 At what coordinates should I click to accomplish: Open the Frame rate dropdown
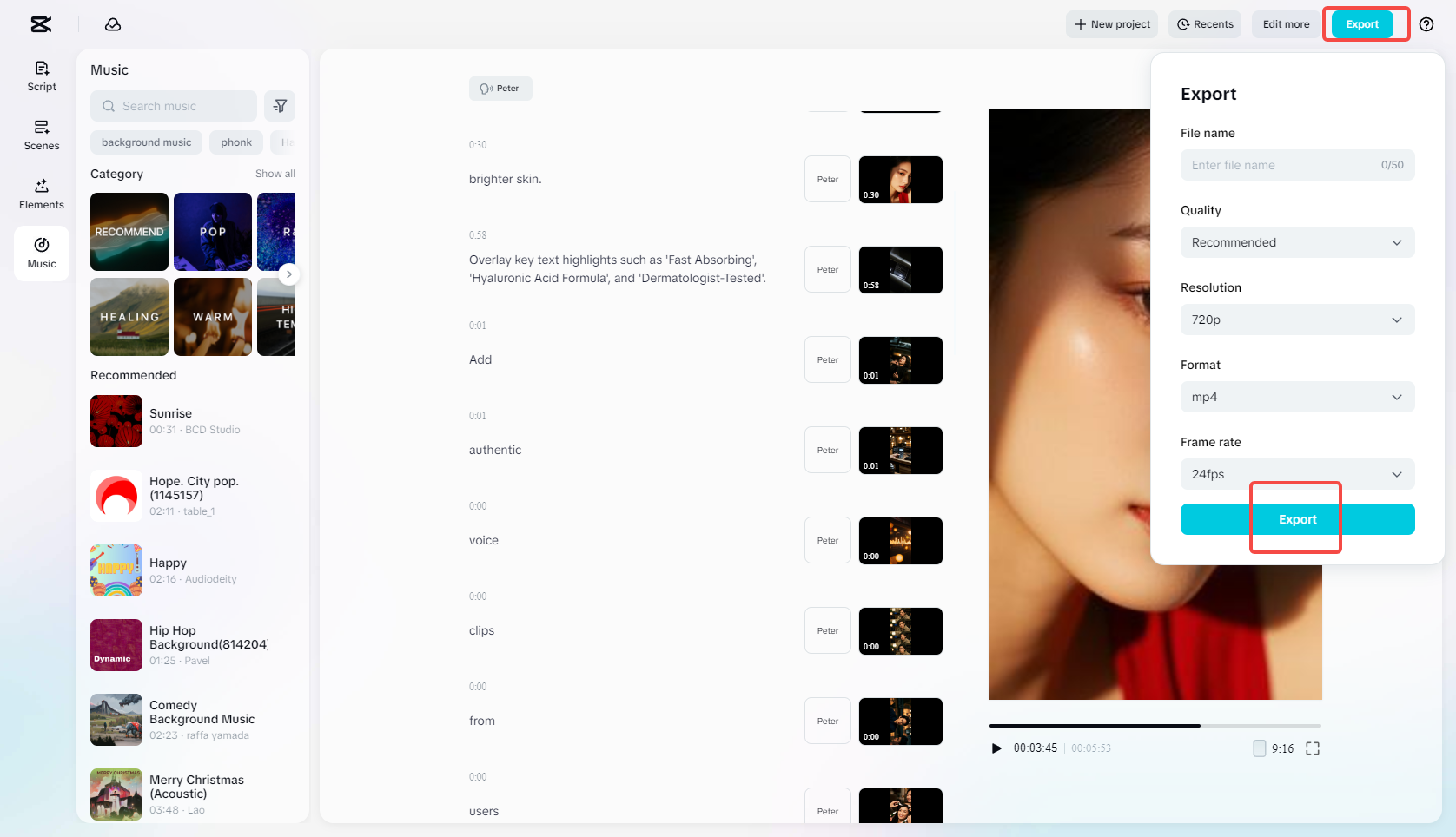1297,474
